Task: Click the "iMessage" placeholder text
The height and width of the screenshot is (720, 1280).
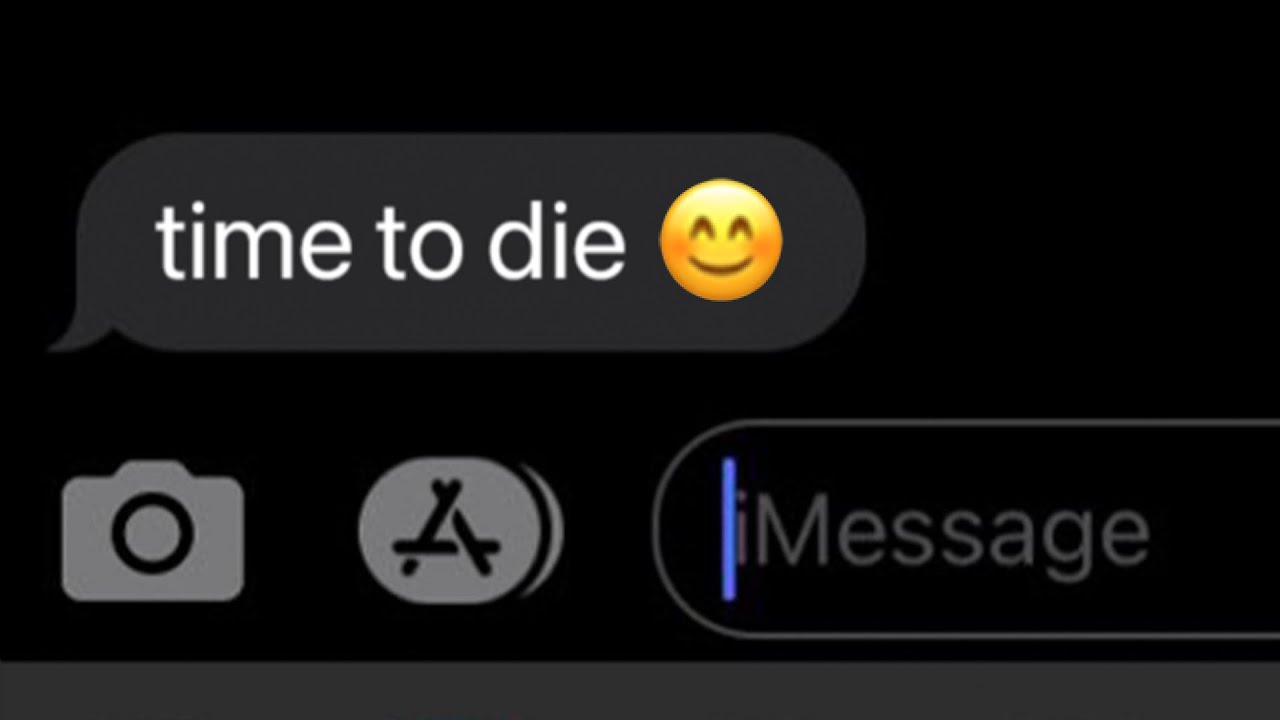Action: click(x=943, y=535)
